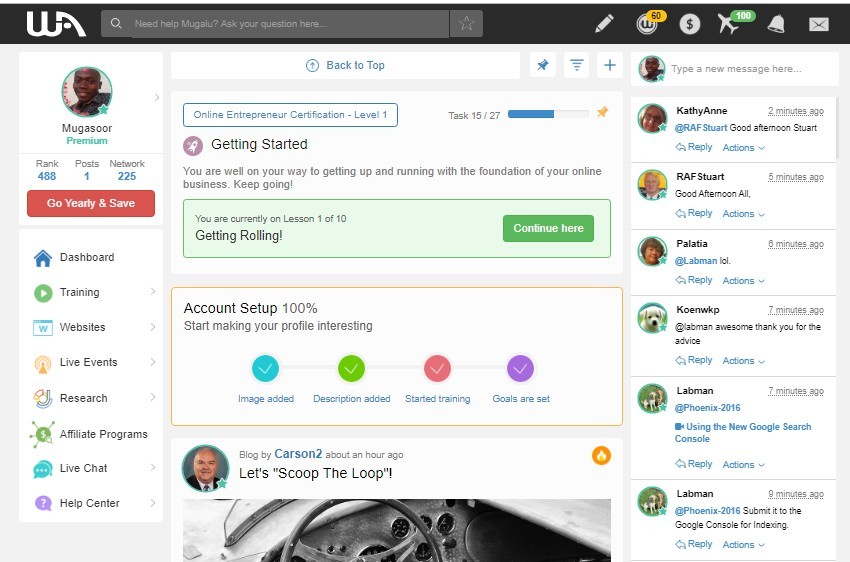Expand the Research menu chevron
This screenshot has width=850, height=562.
coord(153,397)
